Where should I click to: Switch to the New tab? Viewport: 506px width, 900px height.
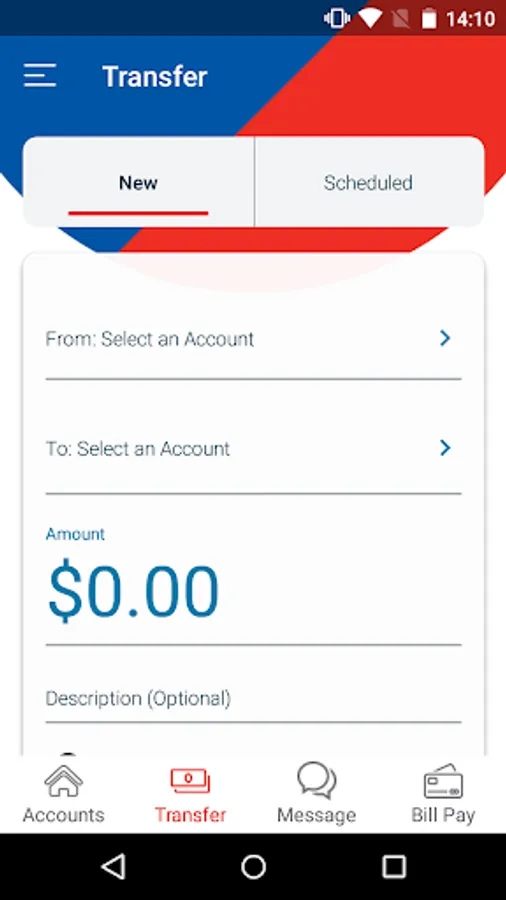click(138, 182)
